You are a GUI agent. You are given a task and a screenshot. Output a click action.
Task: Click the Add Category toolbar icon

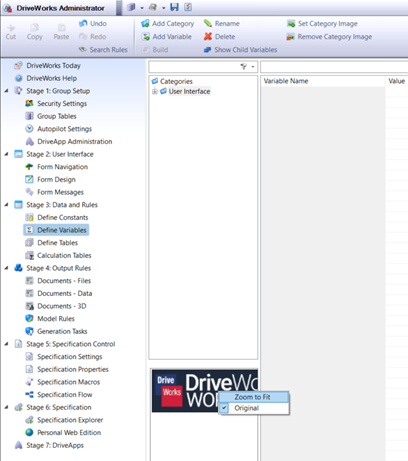(x=145, y=24)
